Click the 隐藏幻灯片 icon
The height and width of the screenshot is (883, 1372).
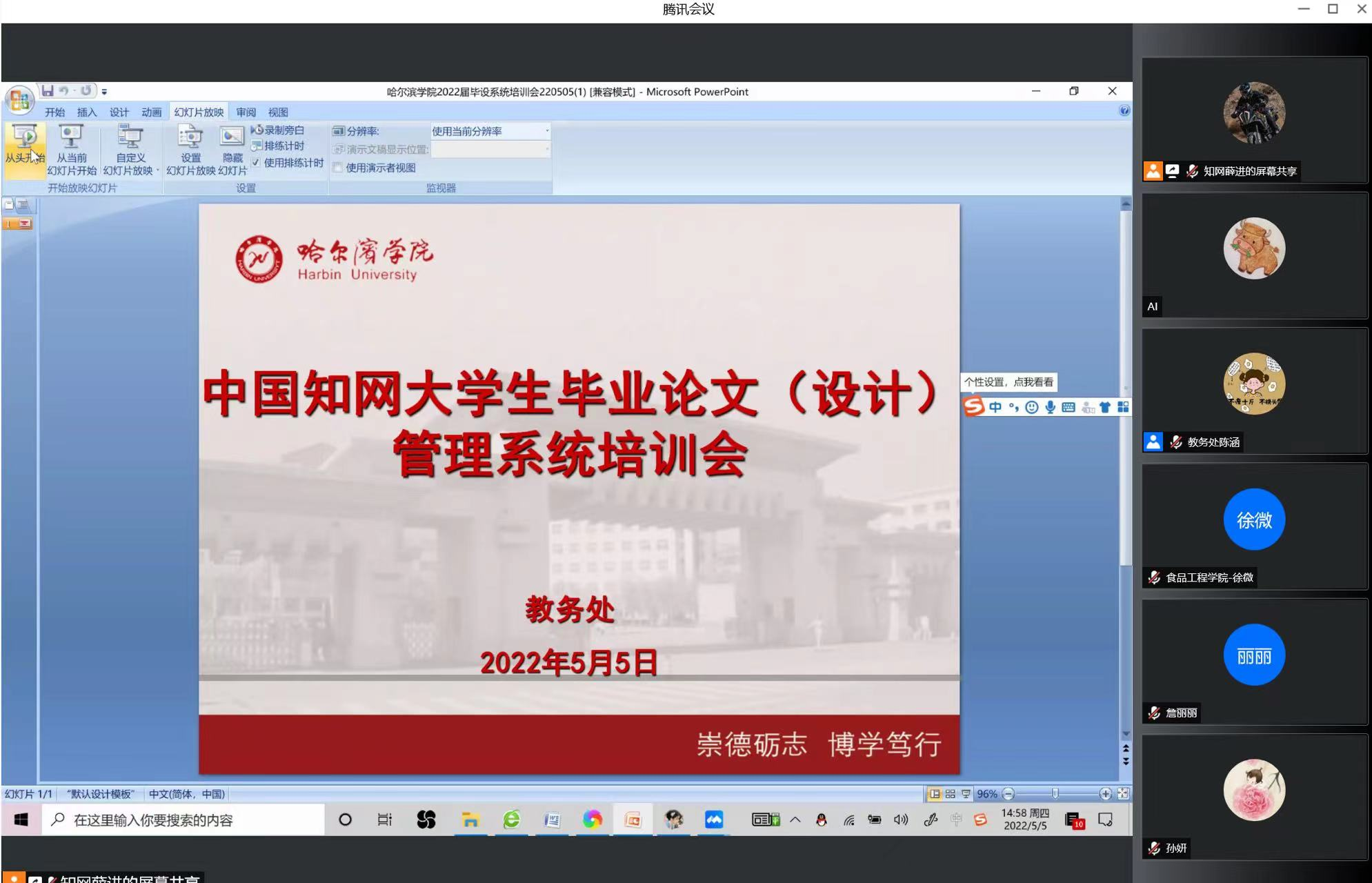[232, 137]
